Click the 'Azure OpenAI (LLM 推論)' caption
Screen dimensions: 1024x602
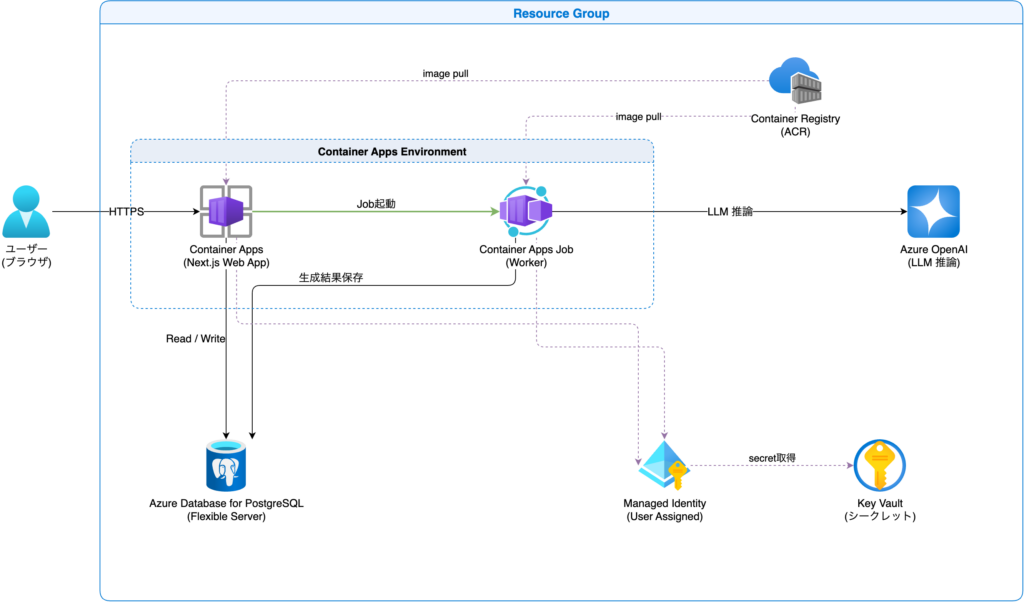[x=933, y=256]
